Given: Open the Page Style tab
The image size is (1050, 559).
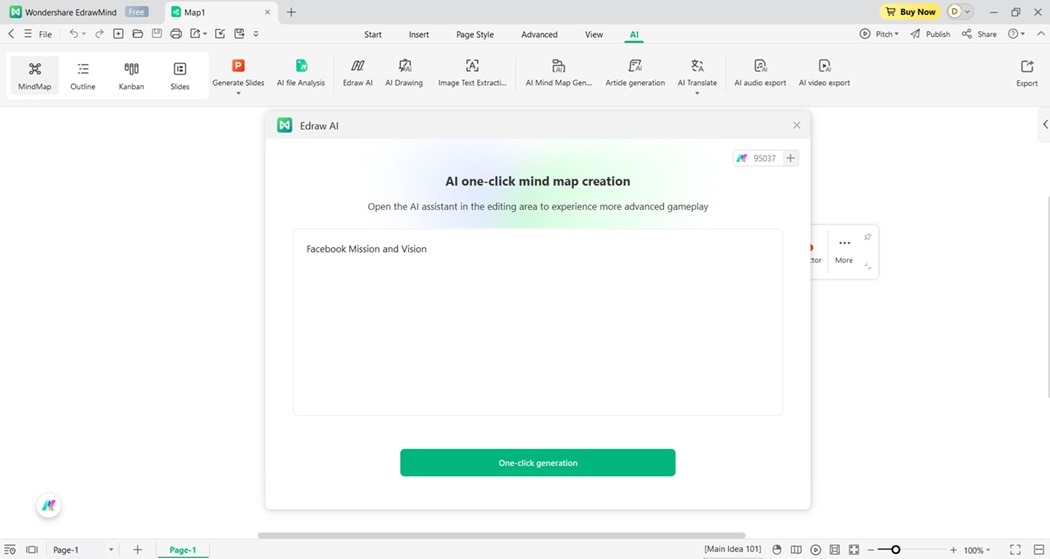Looking at the screenshot, I should pos(475,34).
